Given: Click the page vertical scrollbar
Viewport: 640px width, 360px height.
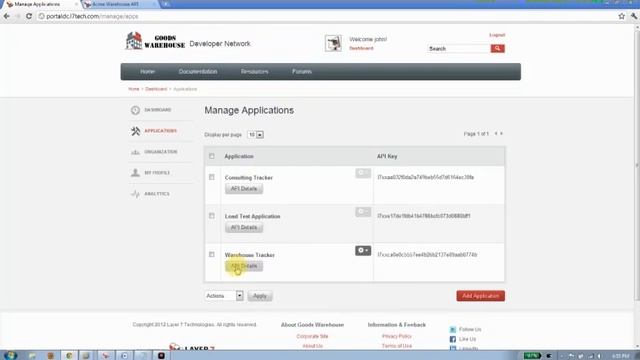Looking at the screenshot, I should tap(637, 163).
